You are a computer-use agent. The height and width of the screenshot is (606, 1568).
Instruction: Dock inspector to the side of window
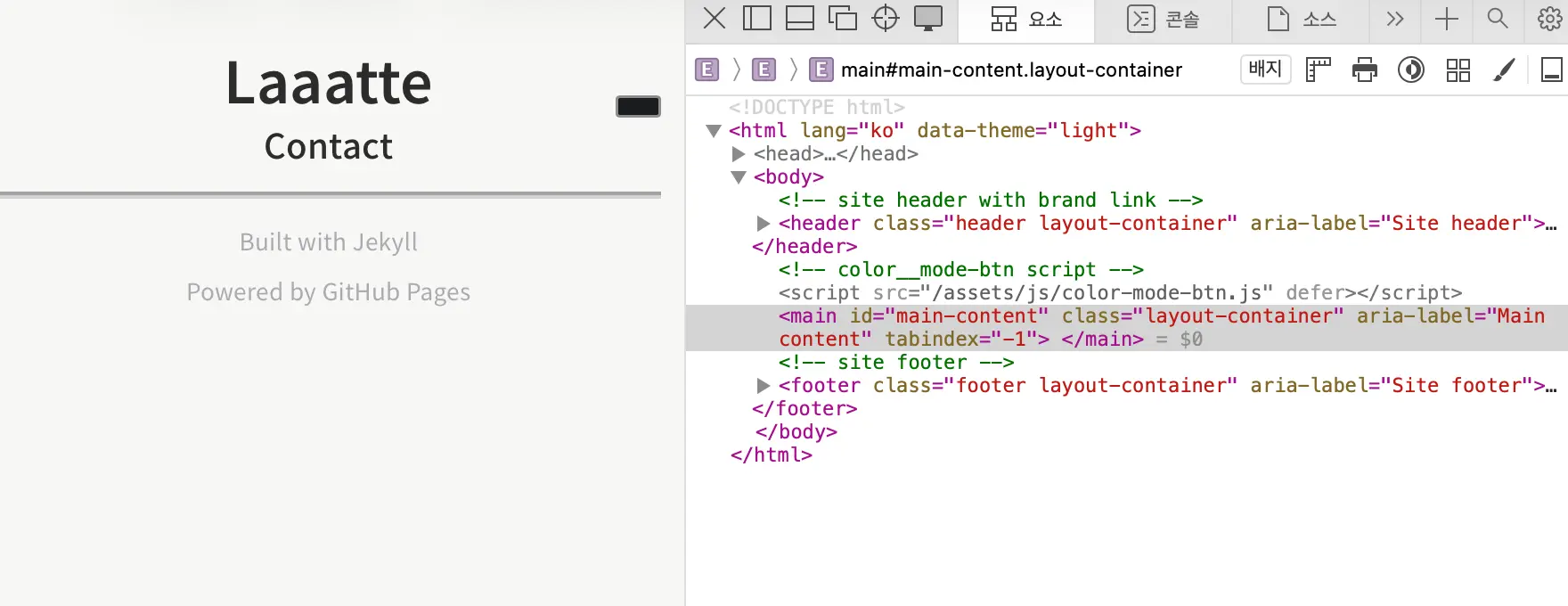(757, 18)
